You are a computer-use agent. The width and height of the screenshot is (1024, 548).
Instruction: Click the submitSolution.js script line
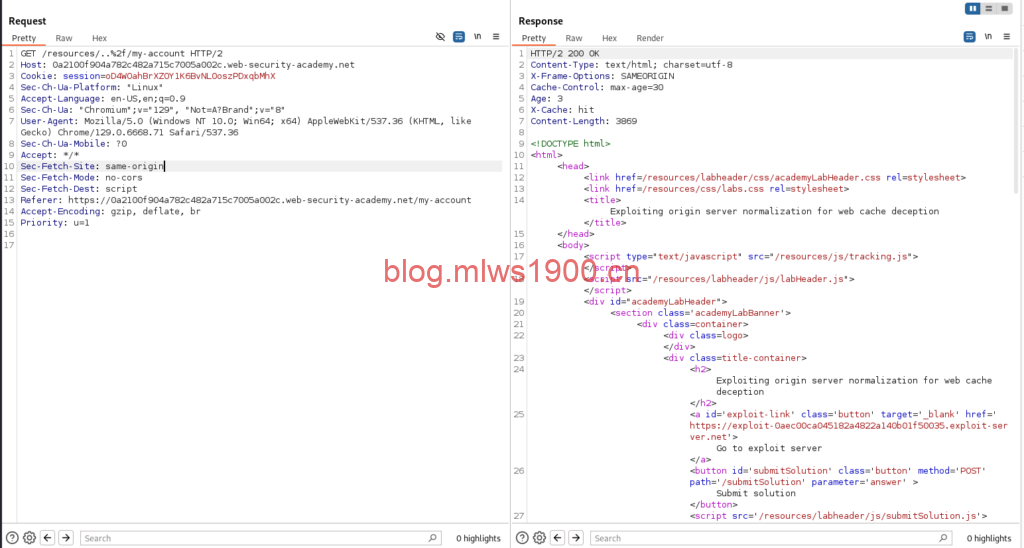coord(838,516)
